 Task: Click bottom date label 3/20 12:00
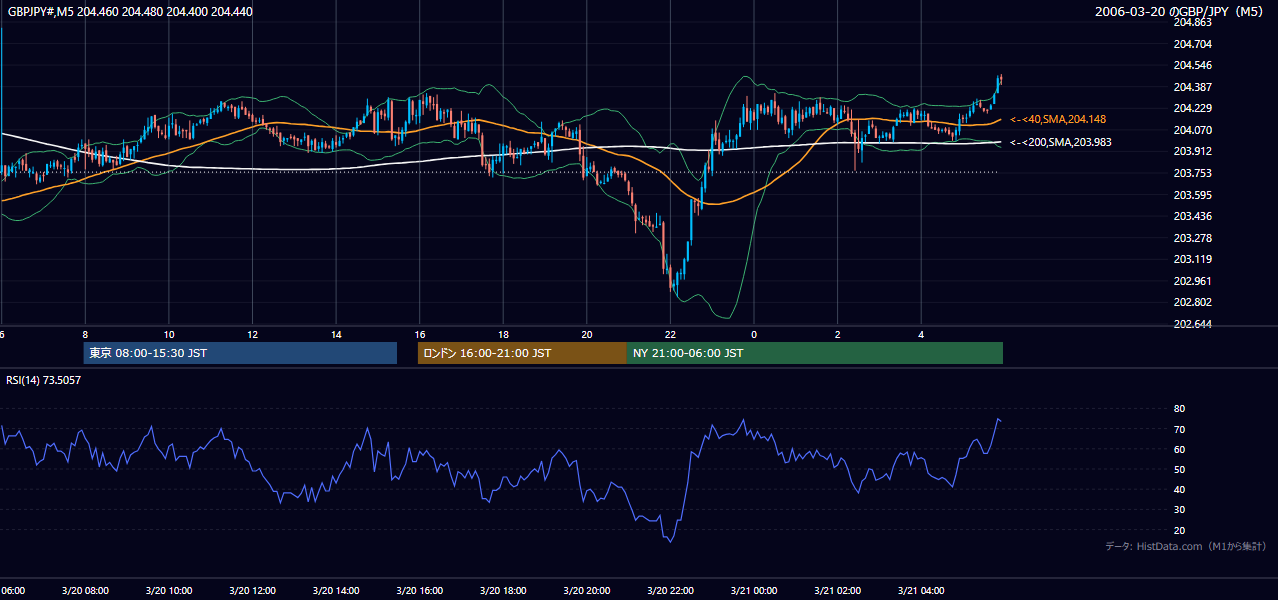253,591
